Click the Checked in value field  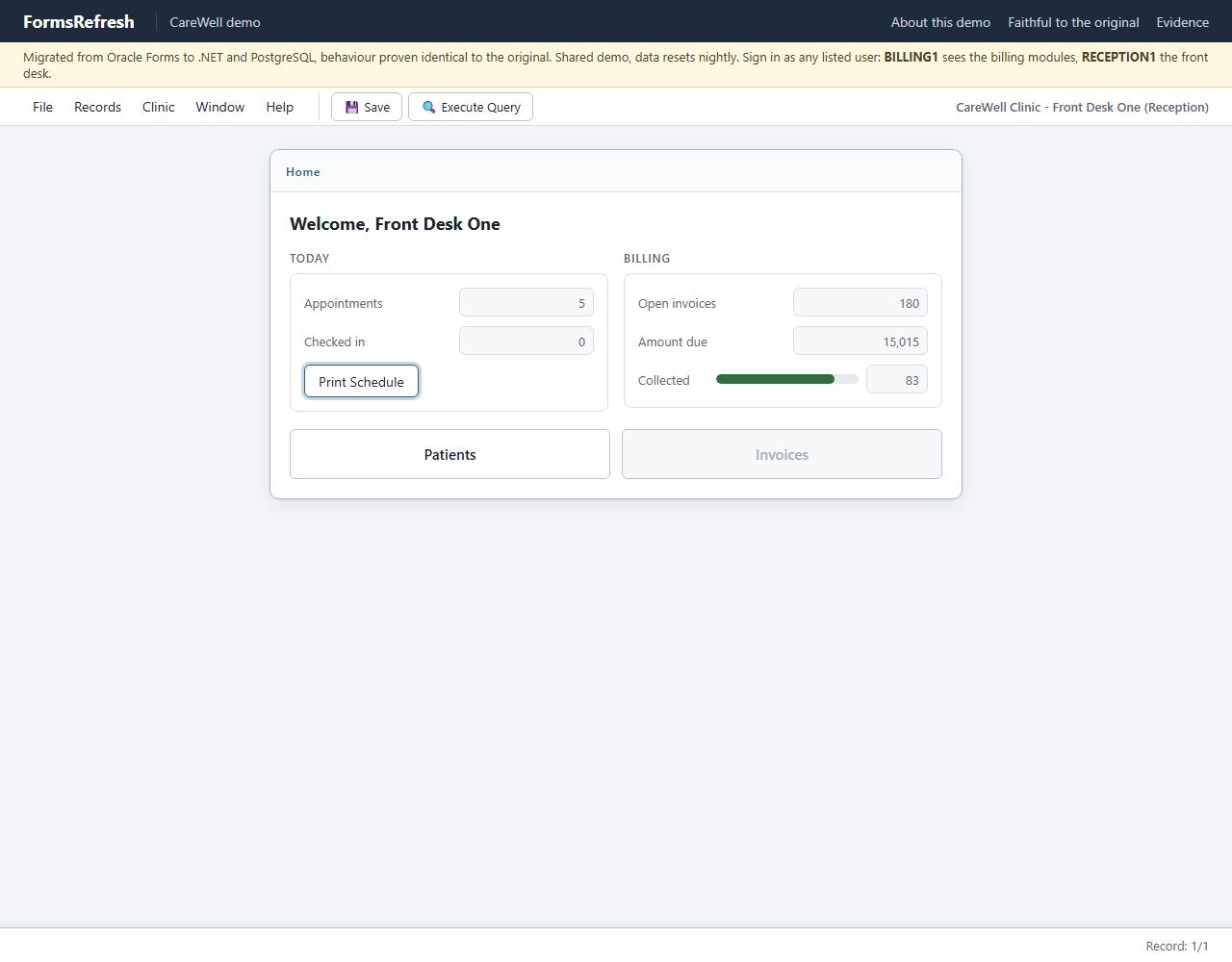(526, 341)
